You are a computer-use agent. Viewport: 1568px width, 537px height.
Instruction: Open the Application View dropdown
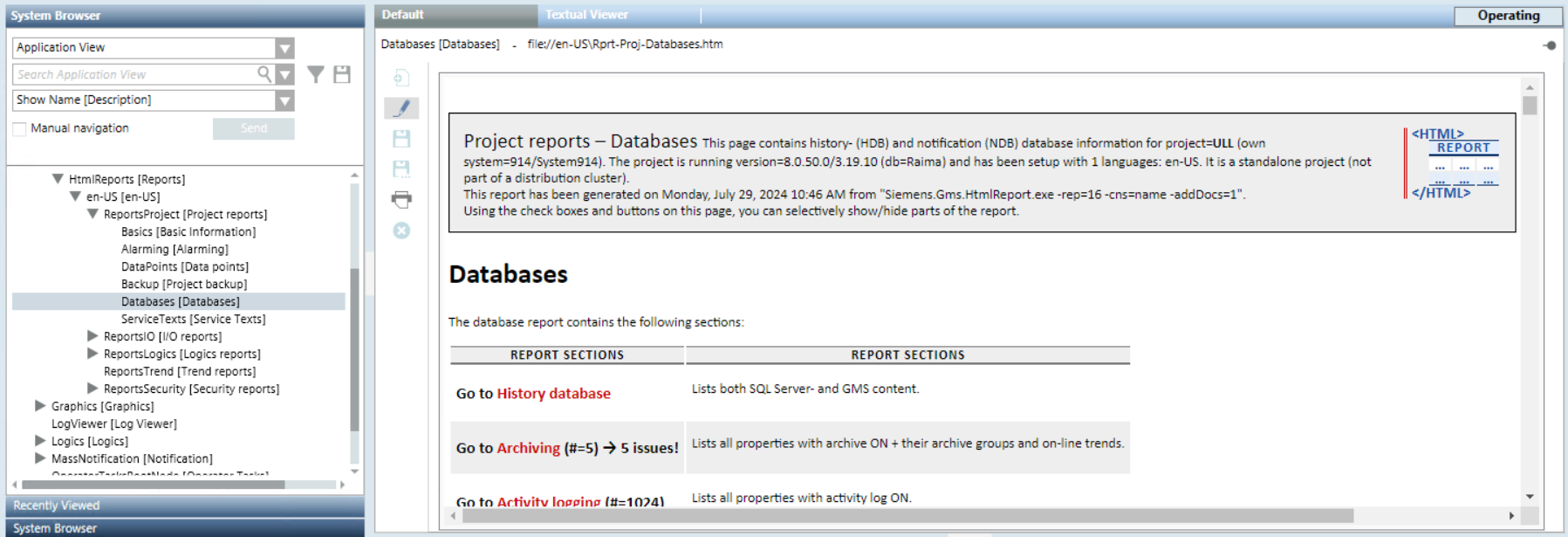284,48
